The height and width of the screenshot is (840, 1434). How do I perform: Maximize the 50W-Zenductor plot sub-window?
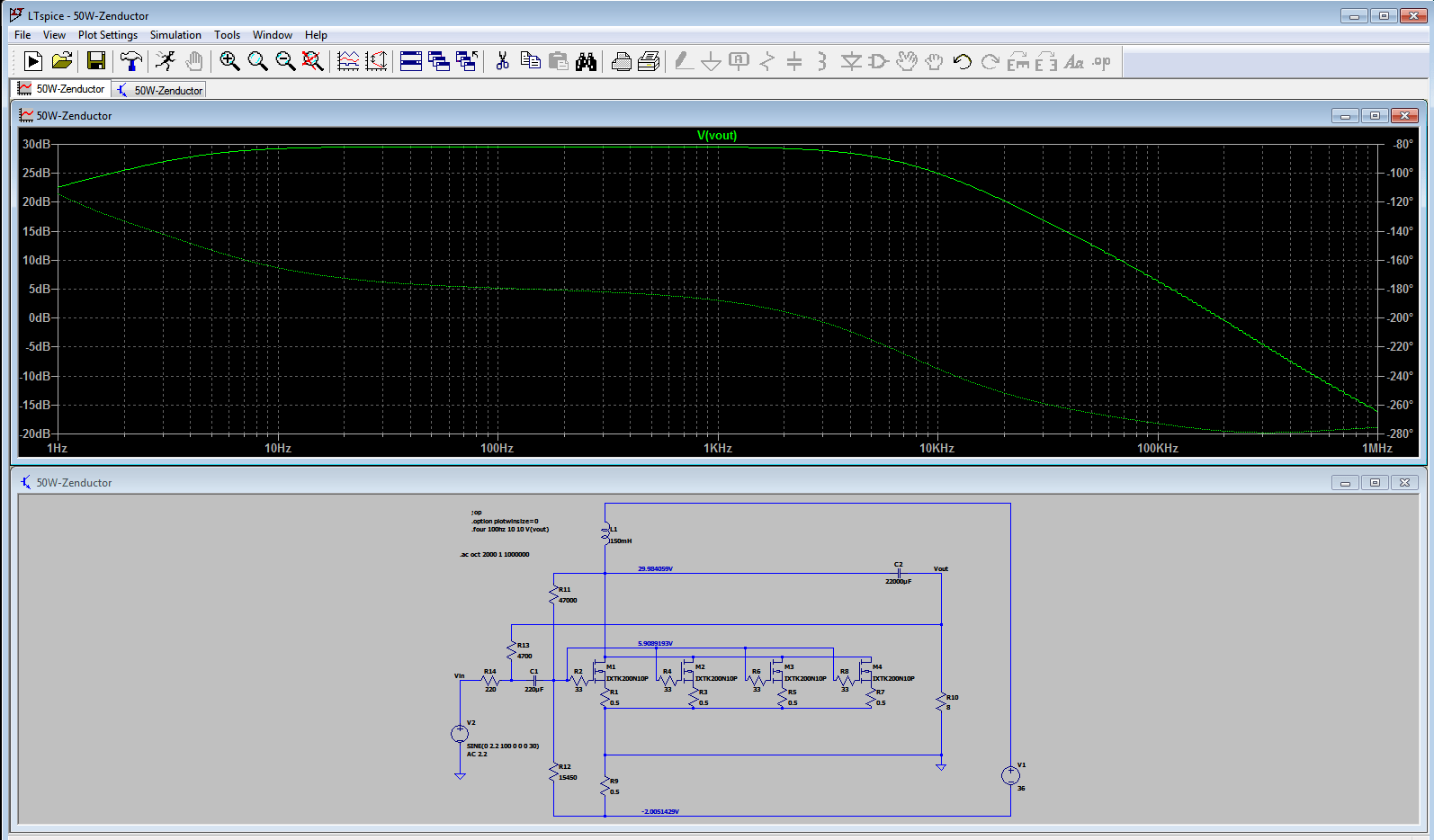pyautogui.click(x=1375, y=116)
